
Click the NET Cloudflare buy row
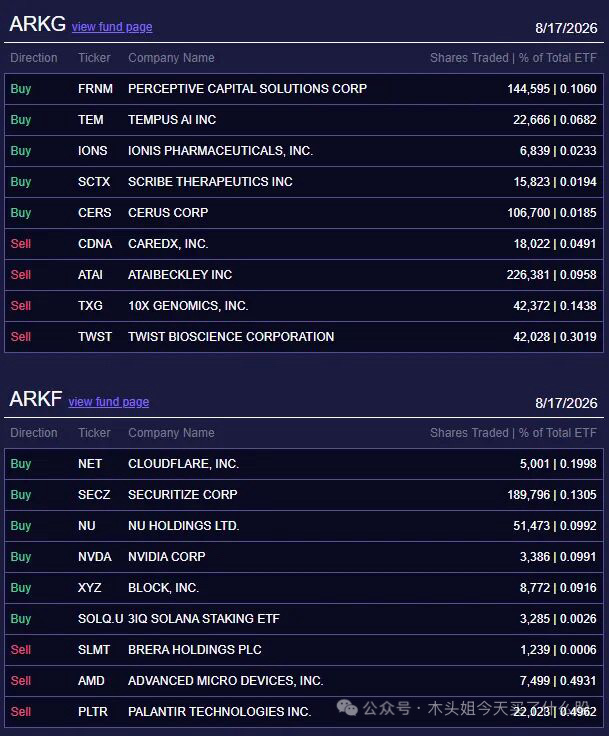[304, 464]
